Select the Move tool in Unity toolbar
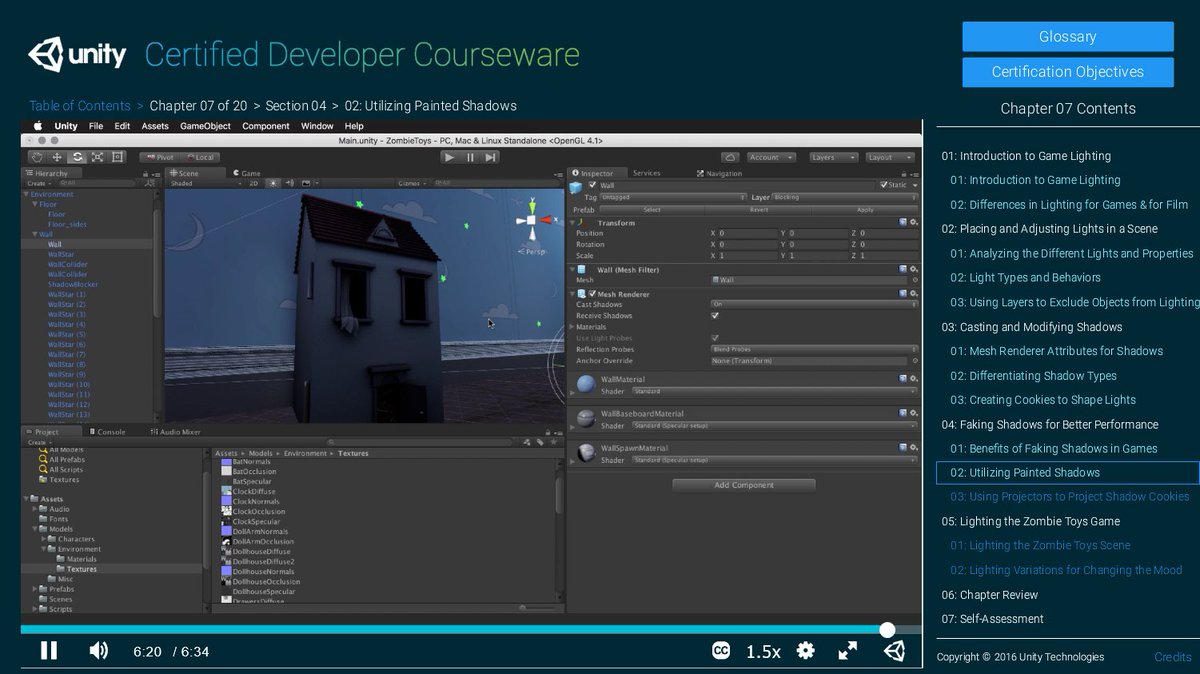1200x674 pixels. point(57,157)
